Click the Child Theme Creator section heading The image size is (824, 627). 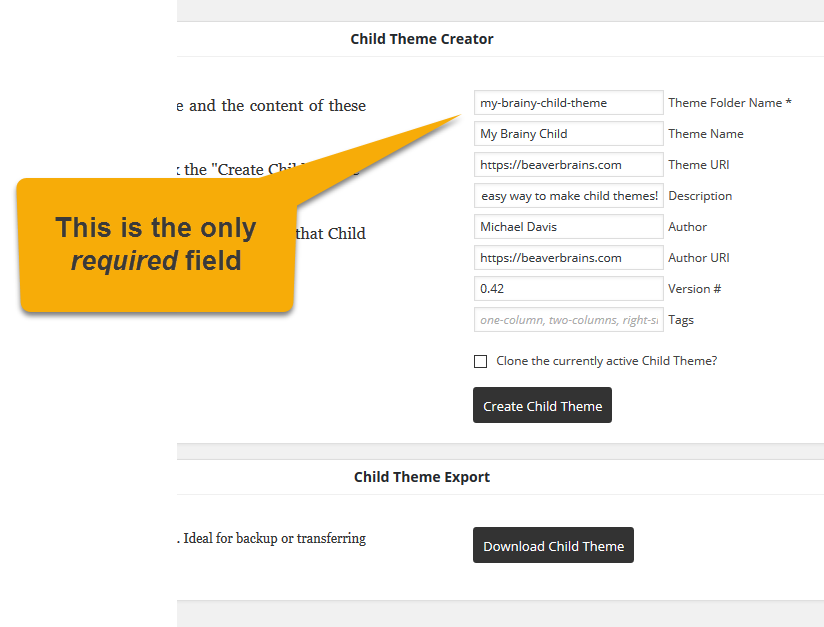coord(422,39)
